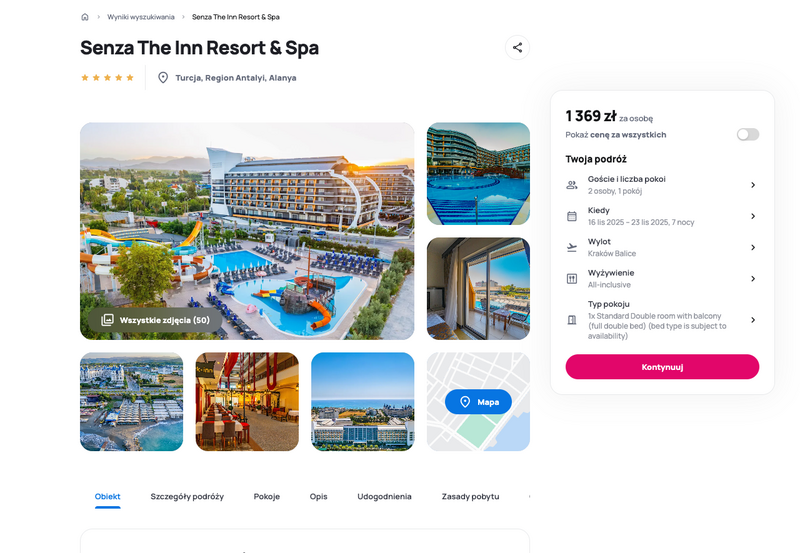Open the restaurant interior thumbnail
800x553 pixels.
(x=247, y=401)
